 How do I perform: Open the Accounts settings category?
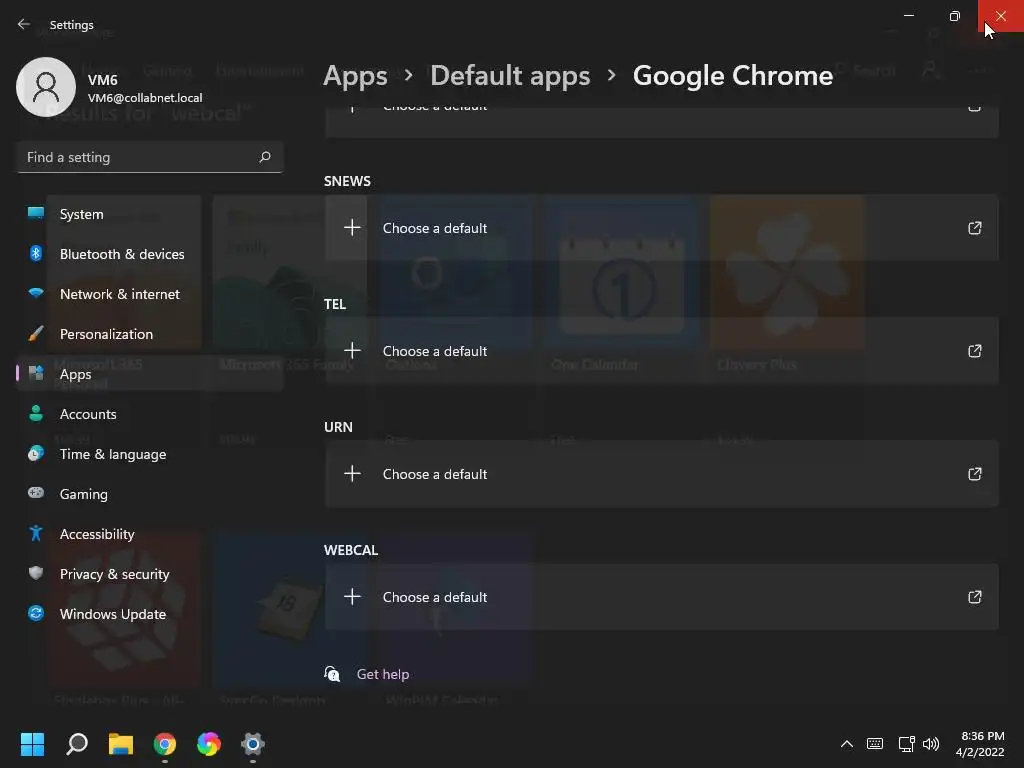[150, 414]
